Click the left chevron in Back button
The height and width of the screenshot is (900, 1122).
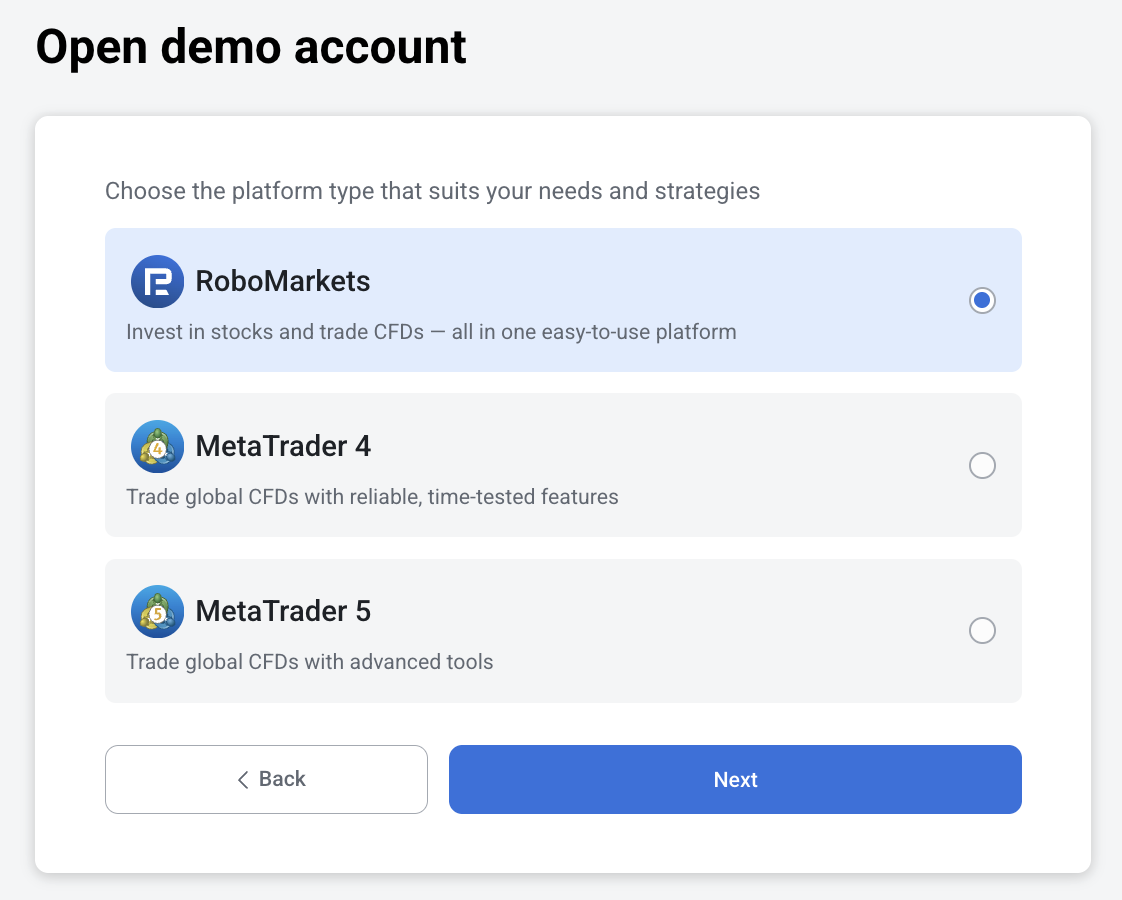coord(243,780)
